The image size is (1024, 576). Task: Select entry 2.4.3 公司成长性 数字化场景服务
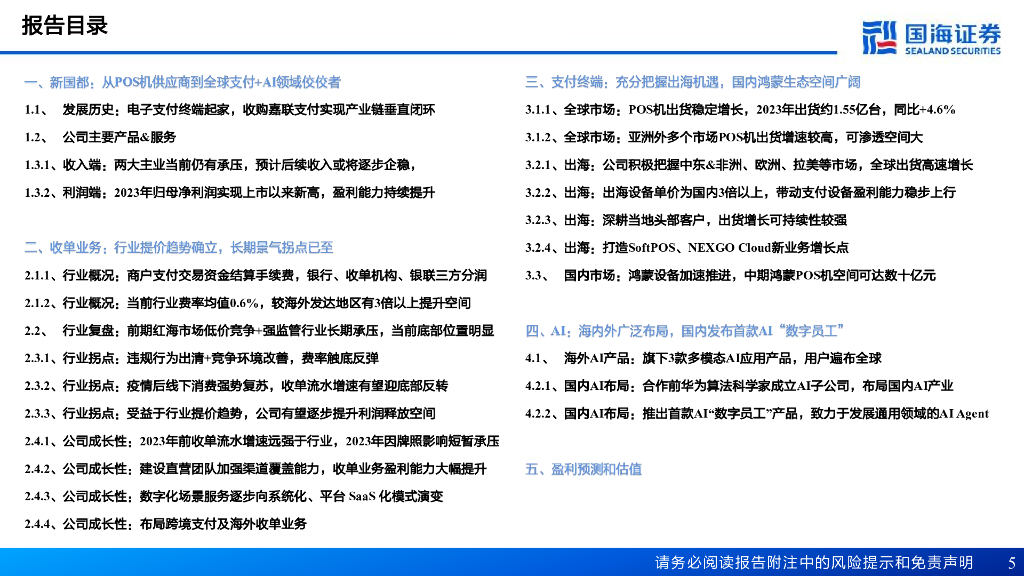(234, 496)
